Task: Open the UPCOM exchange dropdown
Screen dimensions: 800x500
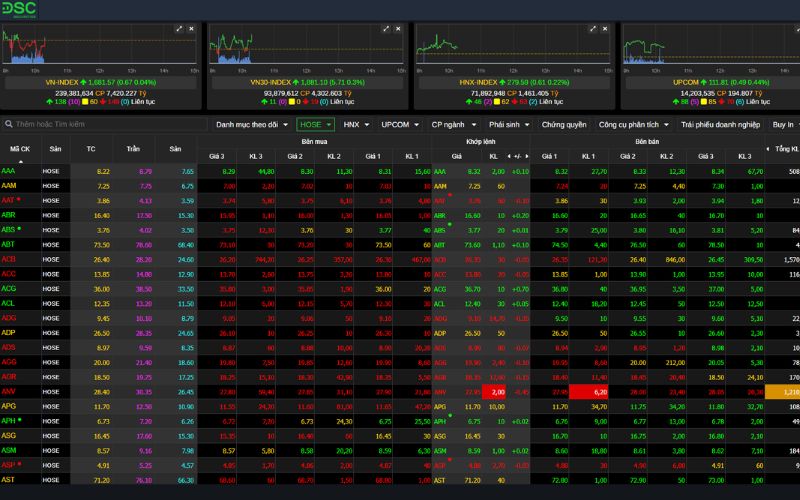Action: pos(400,124)
